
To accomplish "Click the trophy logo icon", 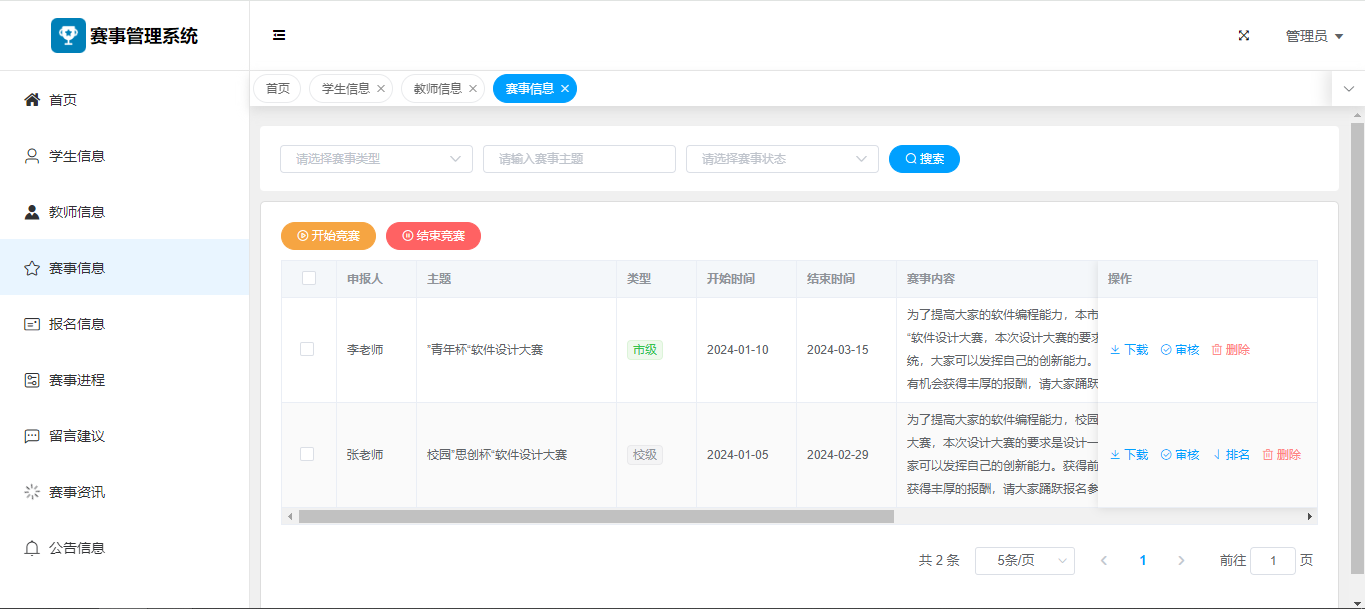I will click(x=68, y=35).
